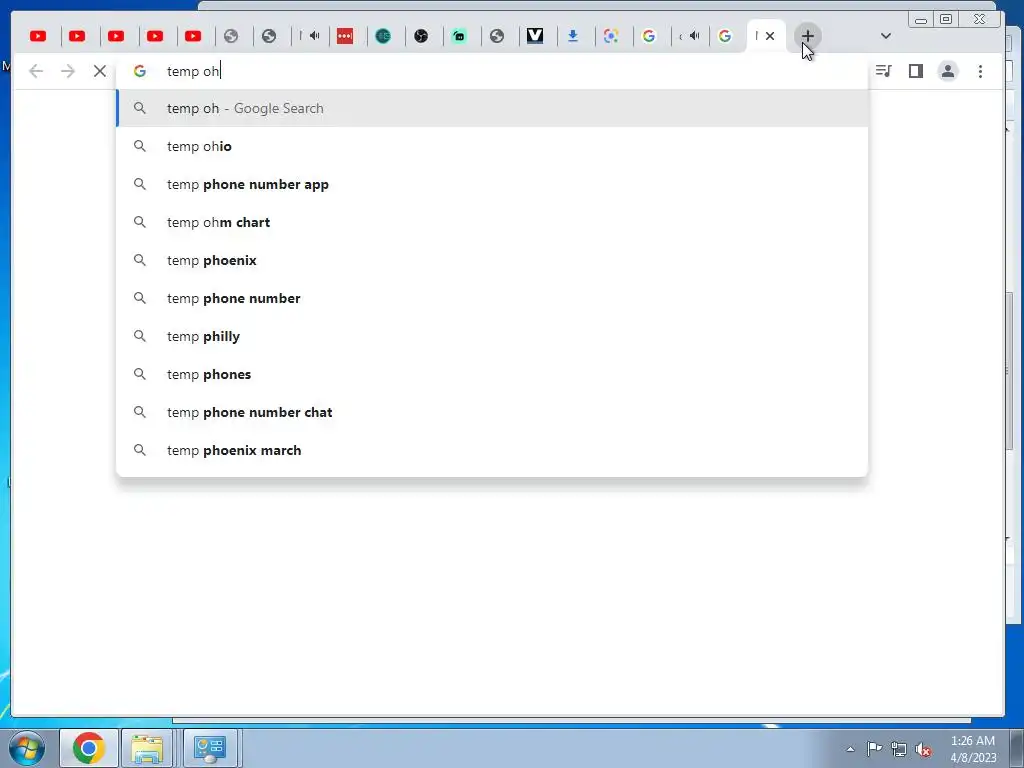
Task: Go back to previous page
Action: pos(36,71)
